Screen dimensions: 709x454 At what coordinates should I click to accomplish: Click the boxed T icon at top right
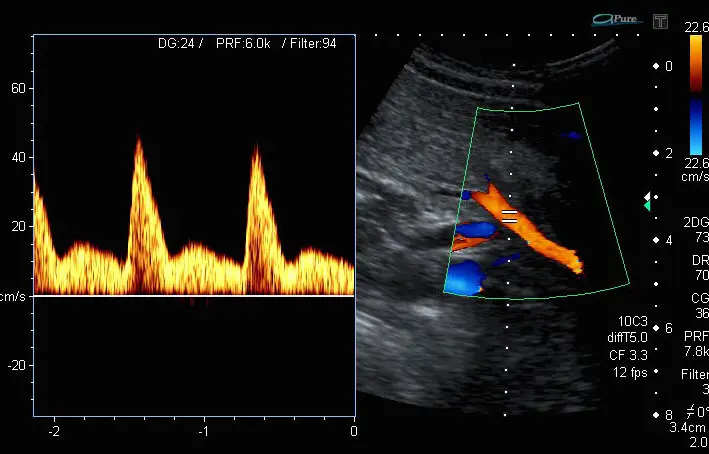(x=660, y=21)
